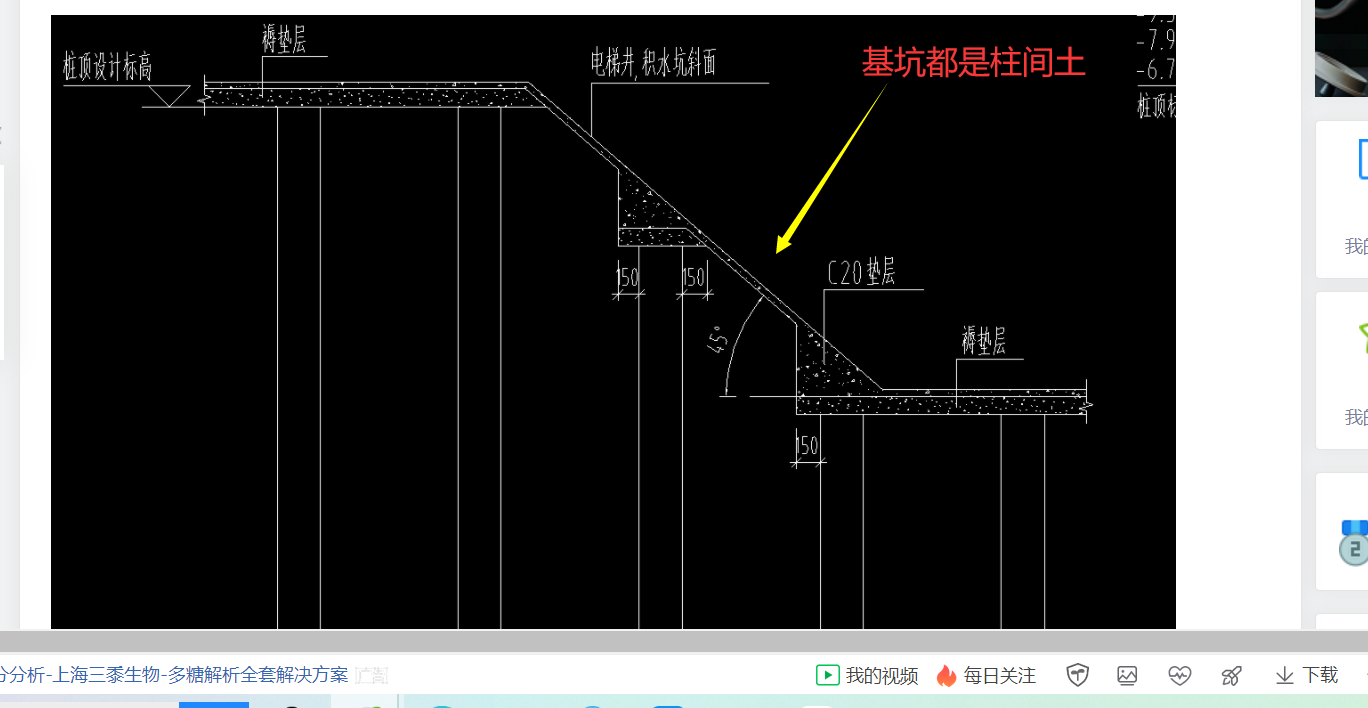Open 每日关注 news feed
The height and width of the screenshot is (708, 1368).
[x=999, y=676]
